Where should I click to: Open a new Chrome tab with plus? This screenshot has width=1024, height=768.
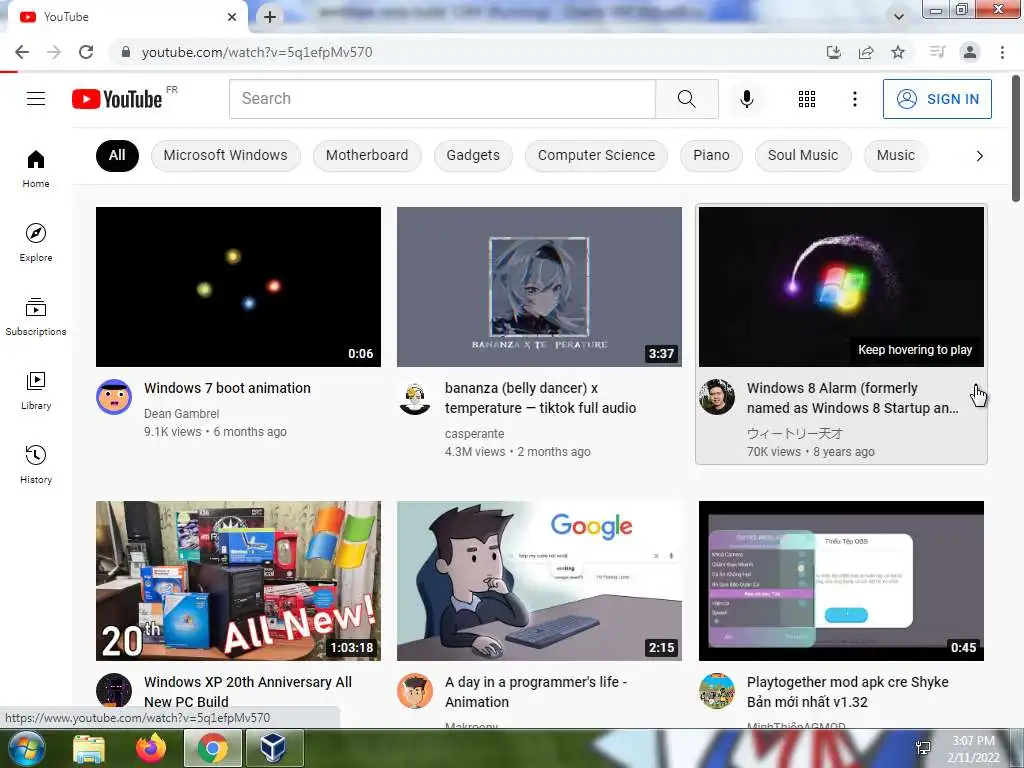click(270, 17)
